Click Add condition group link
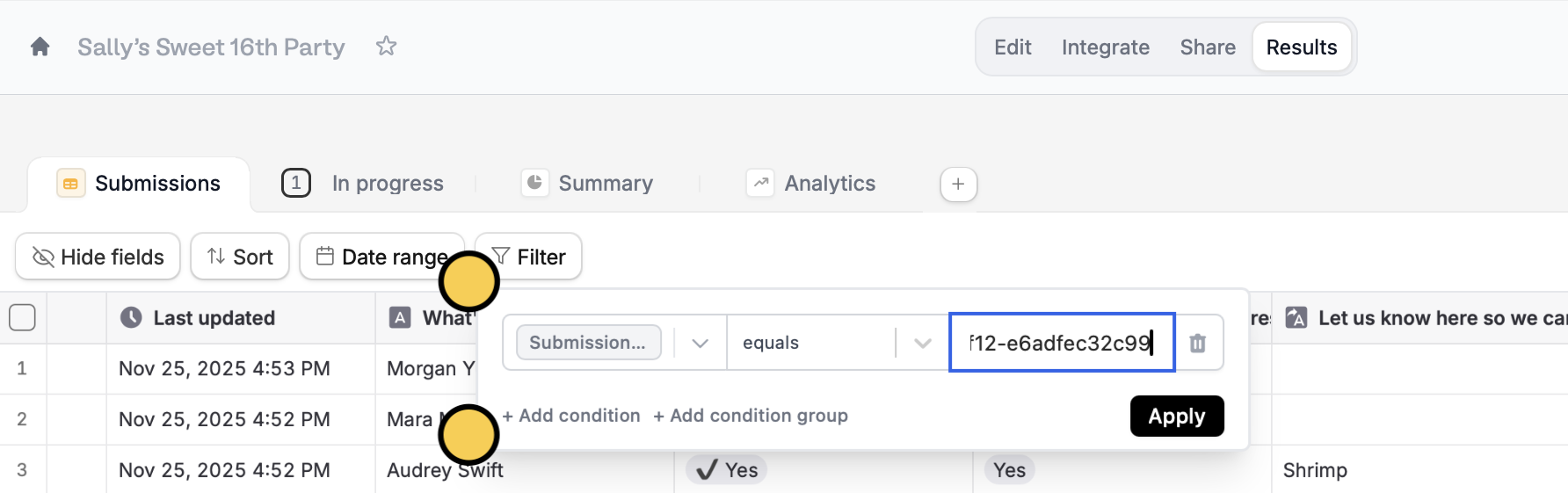The image size is (1568, 493). click(751, 416)
